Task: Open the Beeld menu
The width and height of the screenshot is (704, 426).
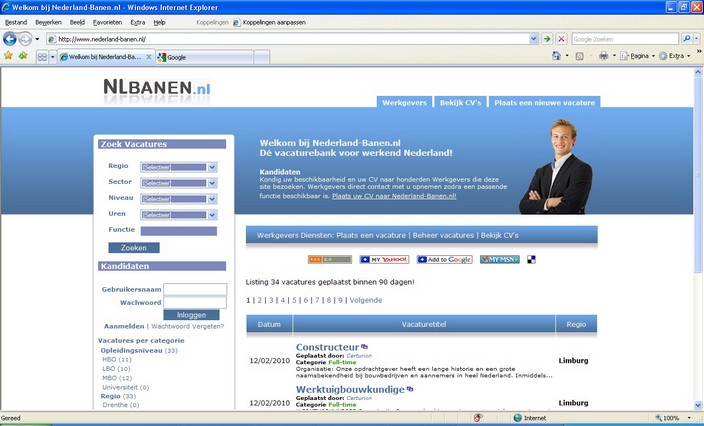Action: [77, 22]
